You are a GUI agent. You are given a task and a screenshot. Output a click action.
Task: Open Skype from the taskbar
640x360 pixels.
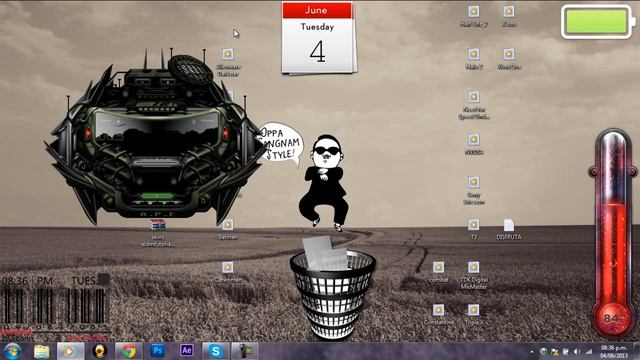pos(216,351)
